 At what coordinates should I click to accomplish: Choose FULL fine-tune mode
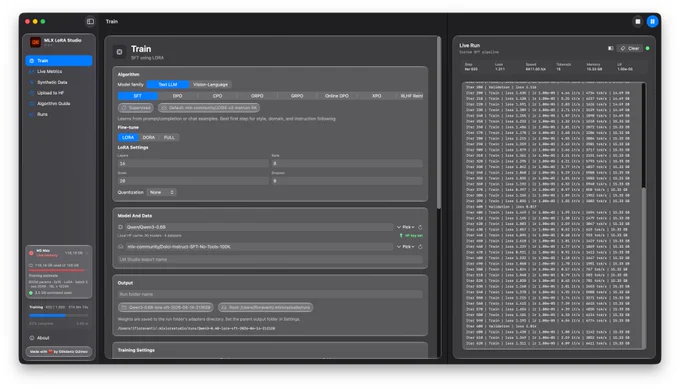click(169, 137)
